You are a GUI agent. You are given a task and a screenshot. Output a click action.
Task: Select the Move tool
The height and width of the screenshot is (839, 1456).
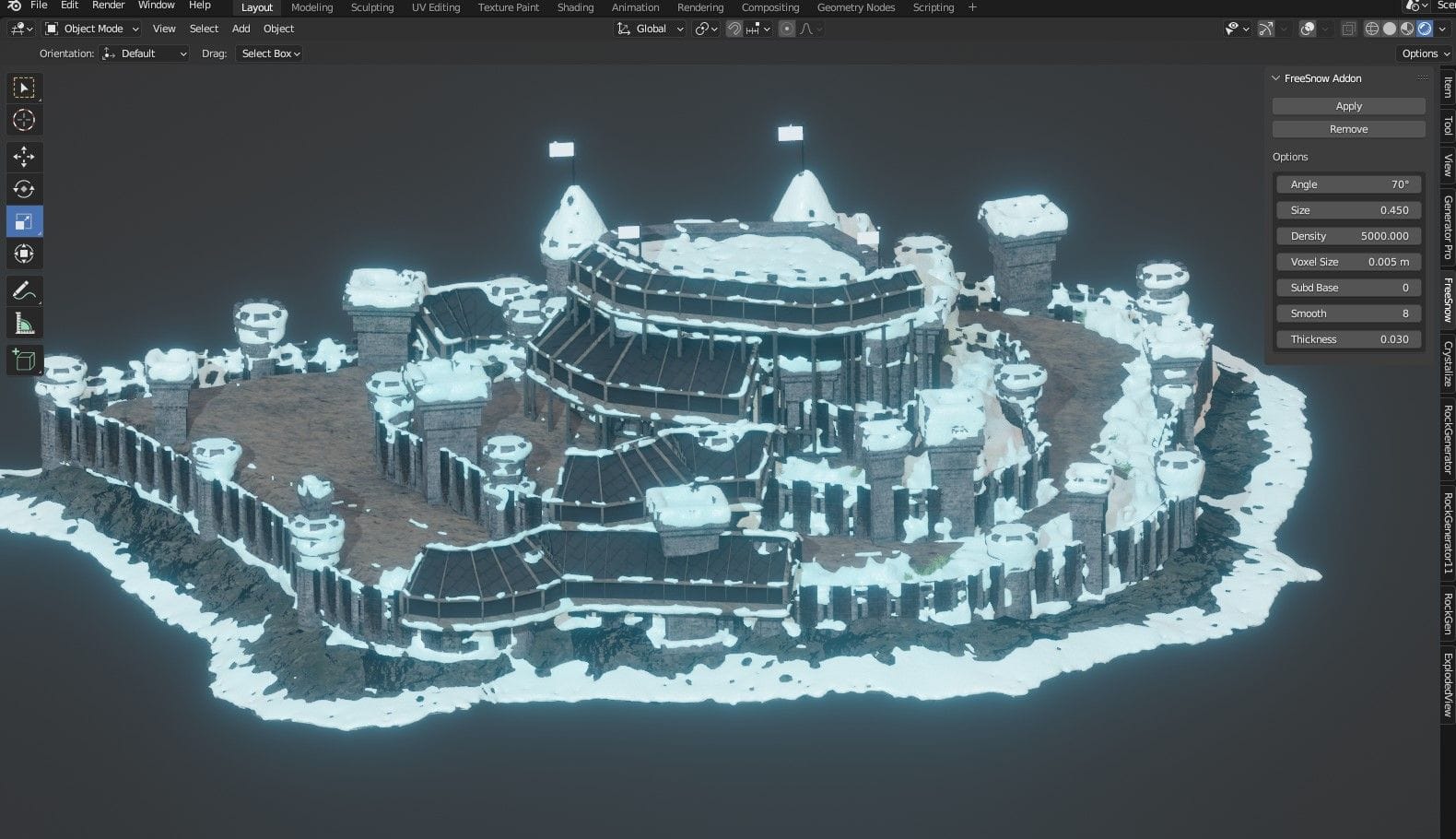point(24,157)
